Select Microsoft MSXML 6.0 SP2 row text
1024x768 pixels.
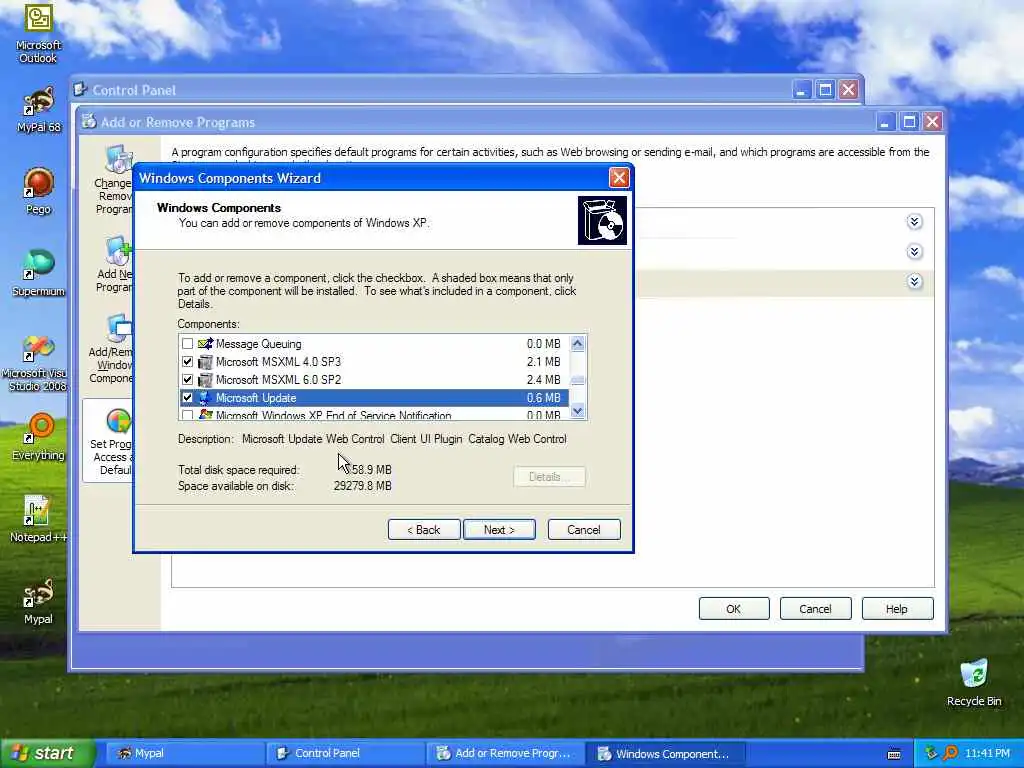coord(278,379)
